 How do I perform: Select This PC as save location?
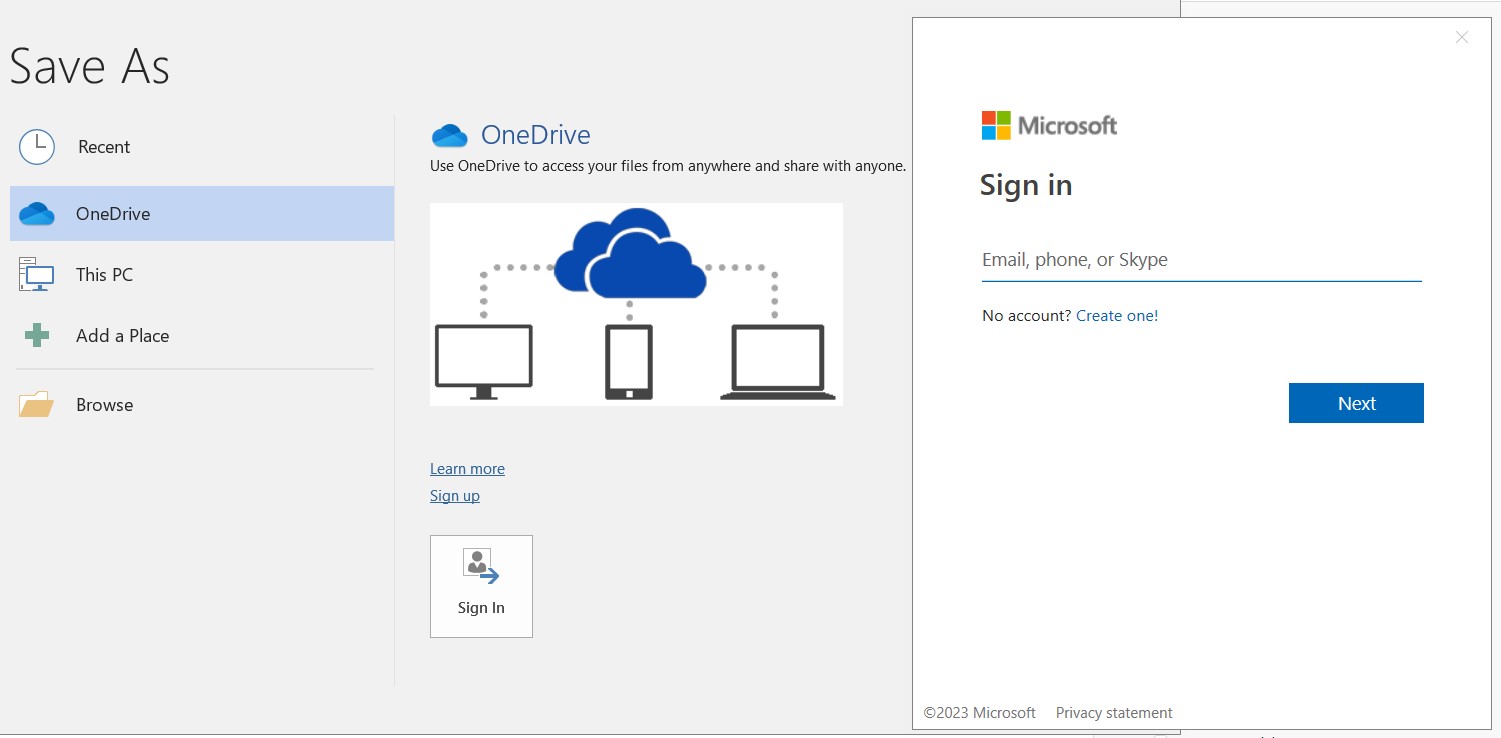coord(104,275)
